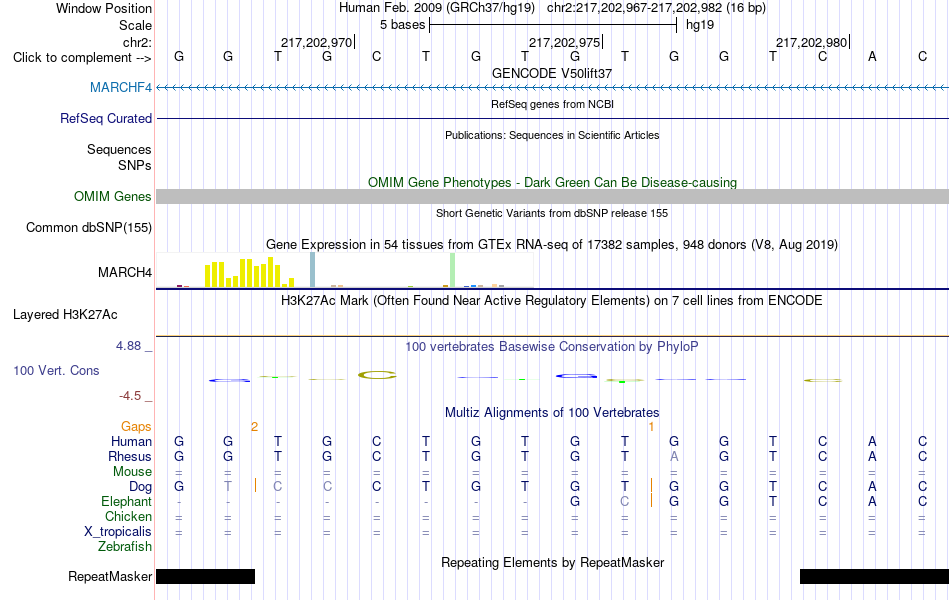Open the RefSeq Curated track label
This screenshot has height=600, width=950.
tap(106, 118)
